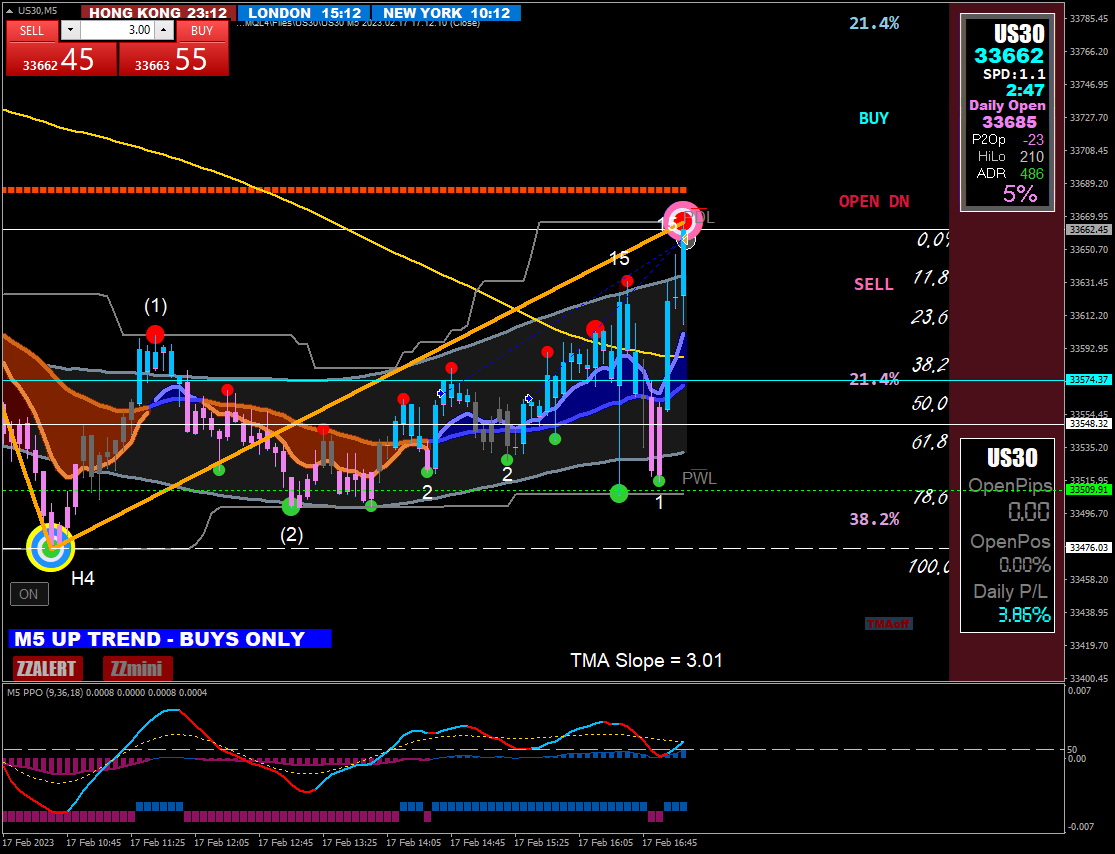This screenshot has width=1115, height=854.
Task: Click the TMAoff toggle label
Action: pyautogui.click(x=888, y=624)
